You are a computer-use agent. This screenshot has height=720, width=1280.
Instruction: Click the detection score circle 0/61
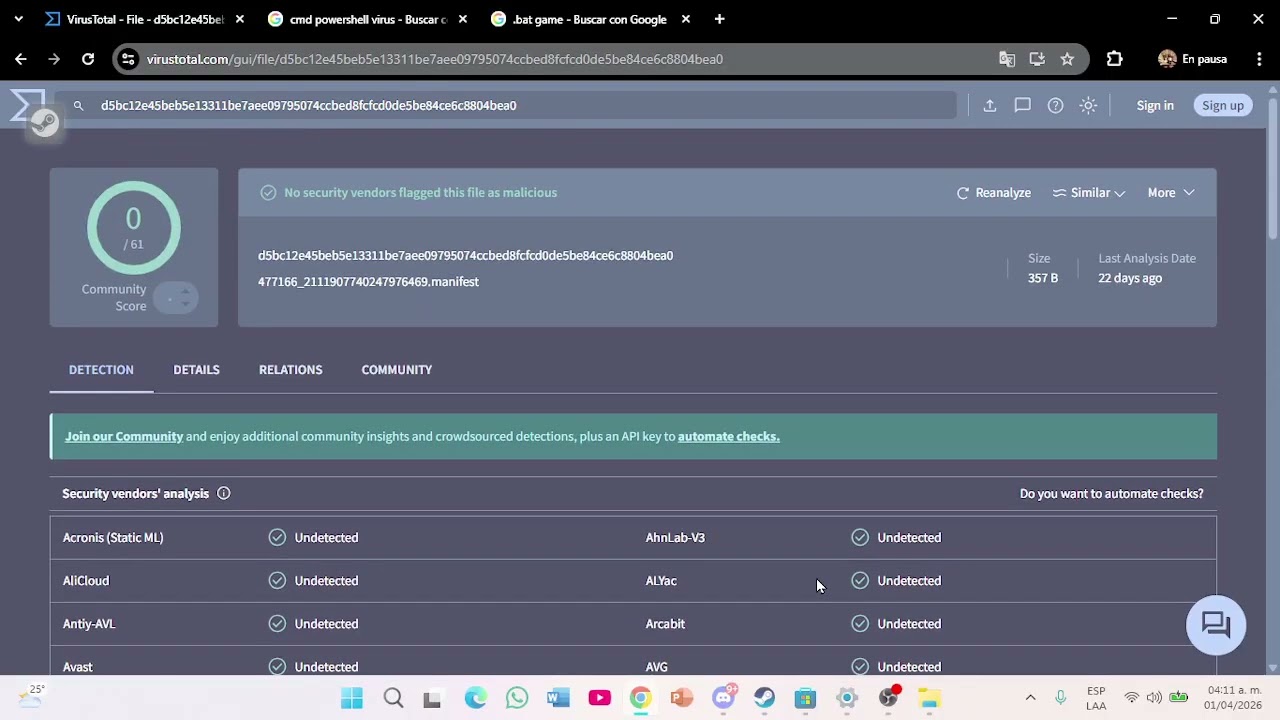133,228
